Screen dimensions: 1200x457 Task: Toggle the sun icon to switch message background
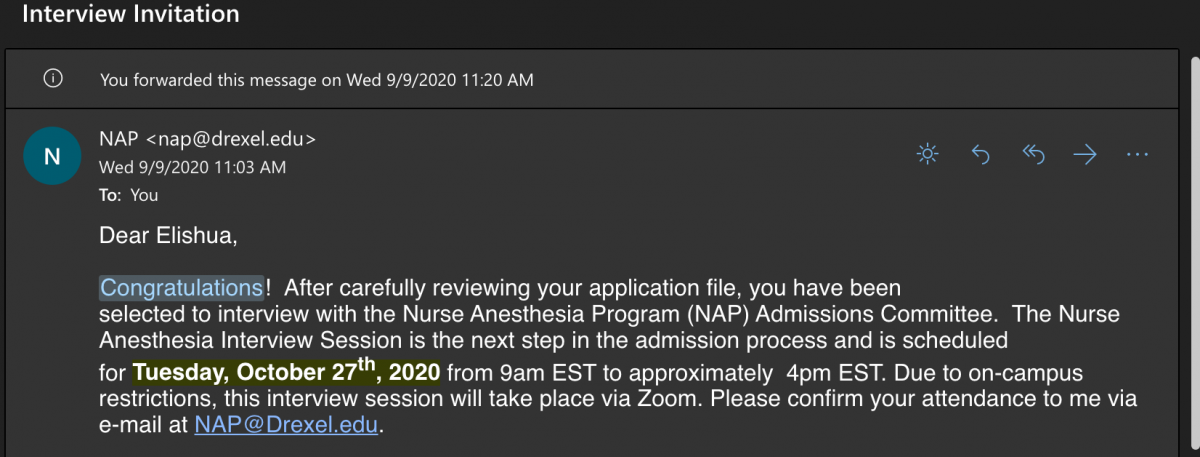928,154
